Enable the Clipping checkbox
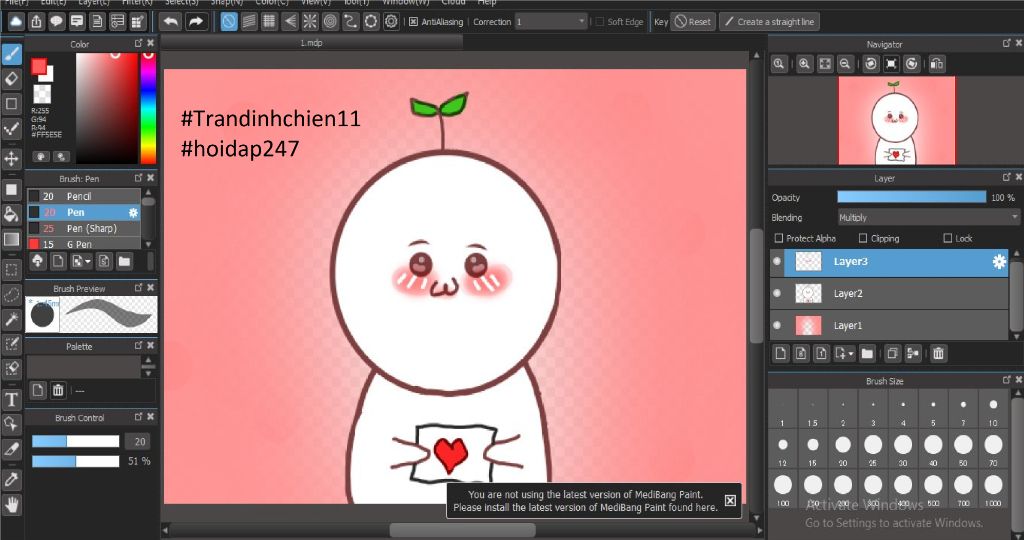The image size is (1024, 540). point(863,238)
